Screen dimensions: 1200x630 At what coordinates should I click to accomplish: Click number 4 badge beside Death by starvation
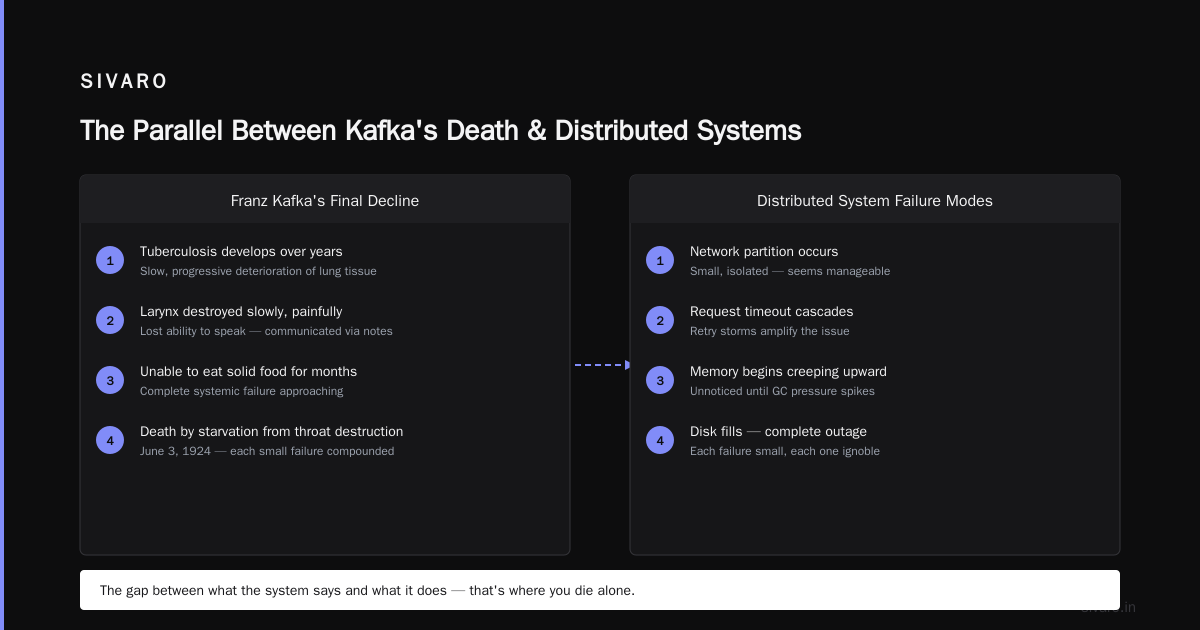click(110, 440)
